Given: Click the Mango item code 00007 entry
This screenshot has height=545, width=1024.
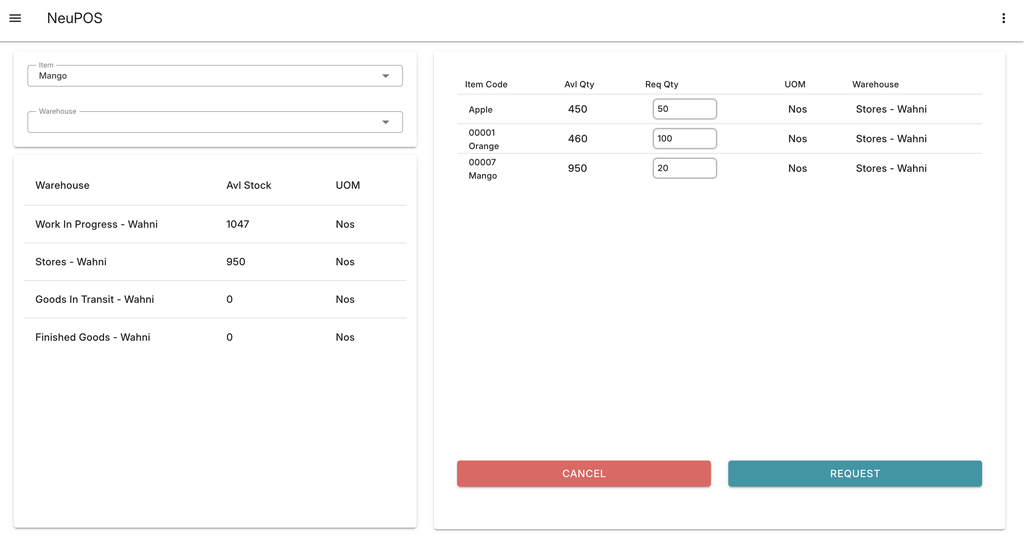Looking at the screenshot, I should pos(483,169).
